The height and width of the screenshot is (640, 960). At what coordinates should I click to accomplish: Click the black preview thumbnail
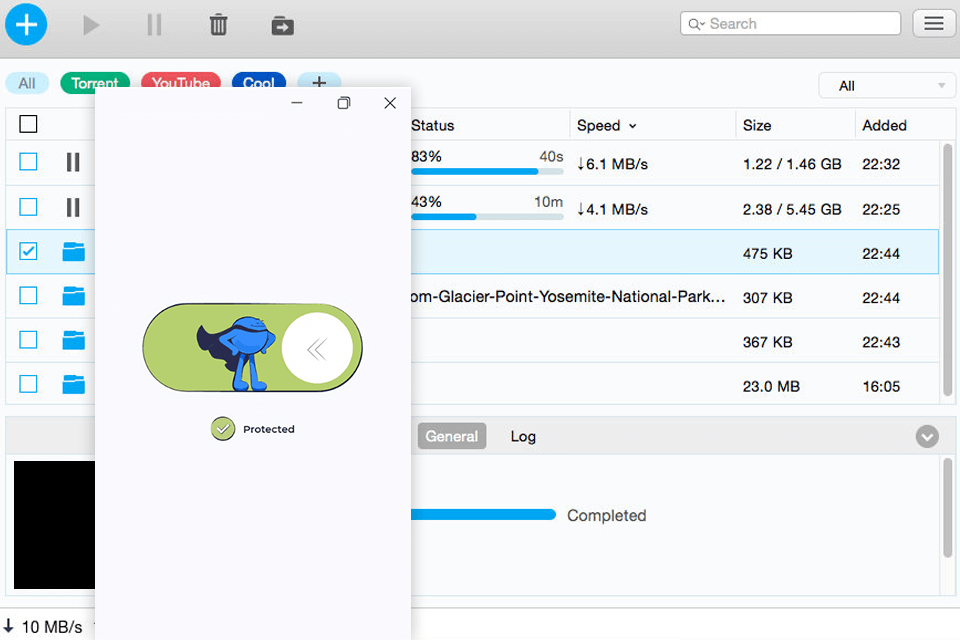coord(54,525)
